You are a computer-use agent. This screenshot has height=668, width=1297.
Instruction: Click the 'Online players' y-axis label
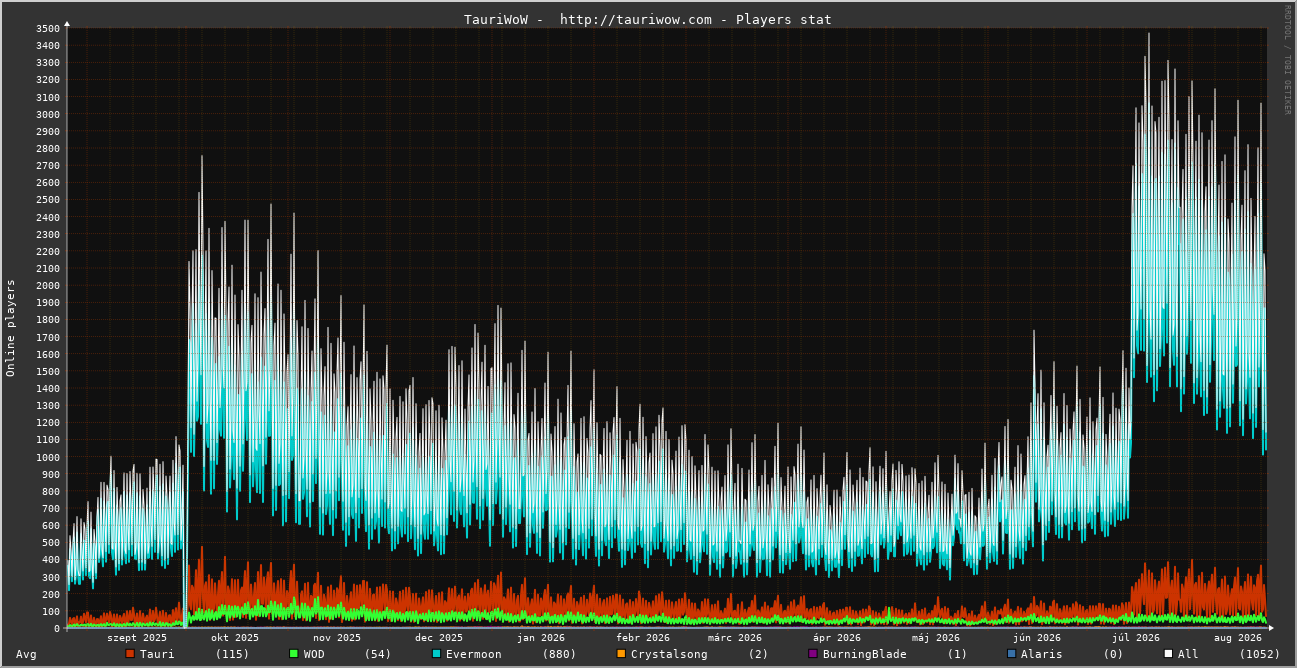(x=11, y=327)
